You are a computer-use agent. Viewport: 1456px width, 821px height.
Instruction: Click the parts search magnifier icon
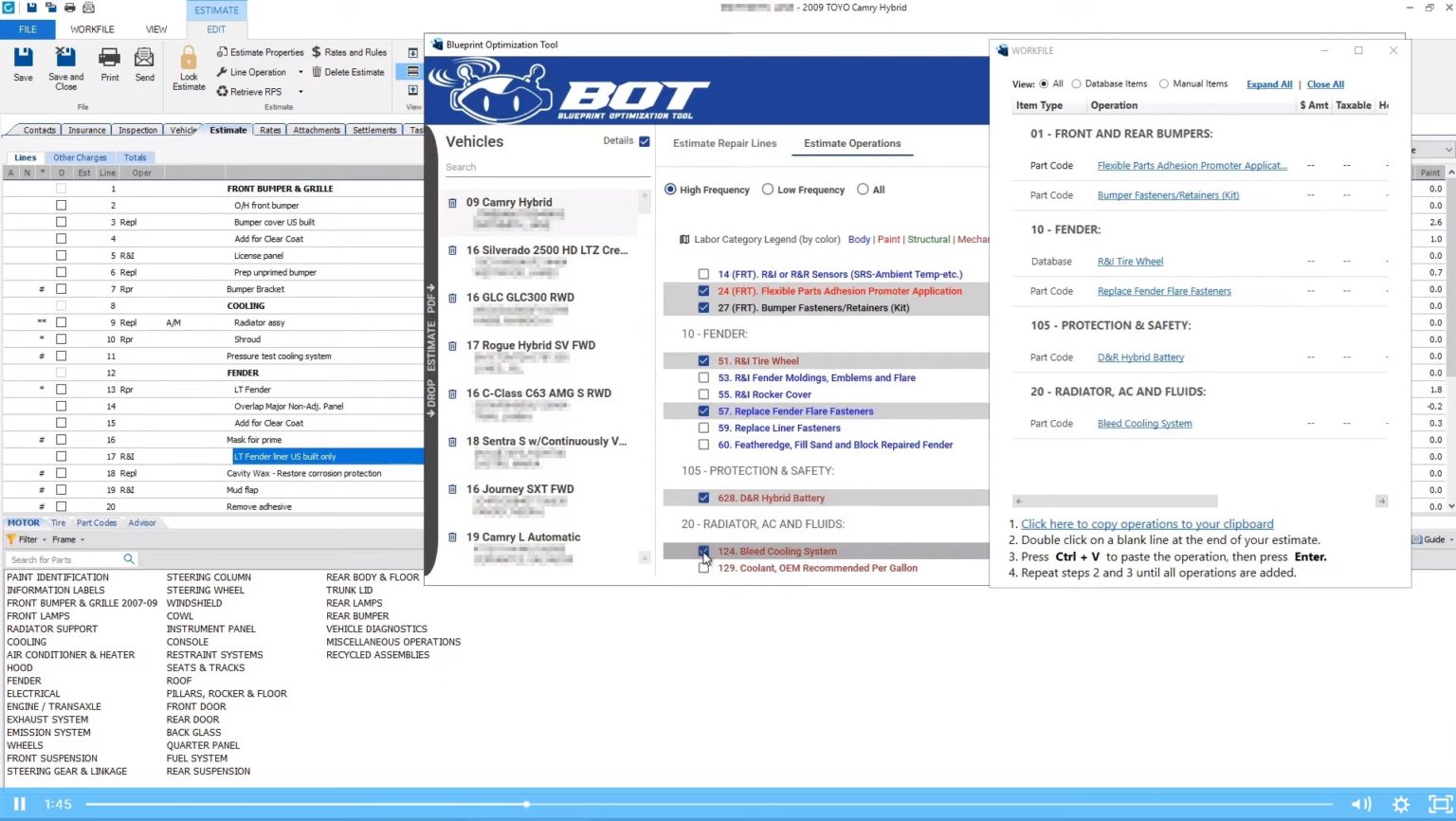pyautogui.click(x=129, y=559)
